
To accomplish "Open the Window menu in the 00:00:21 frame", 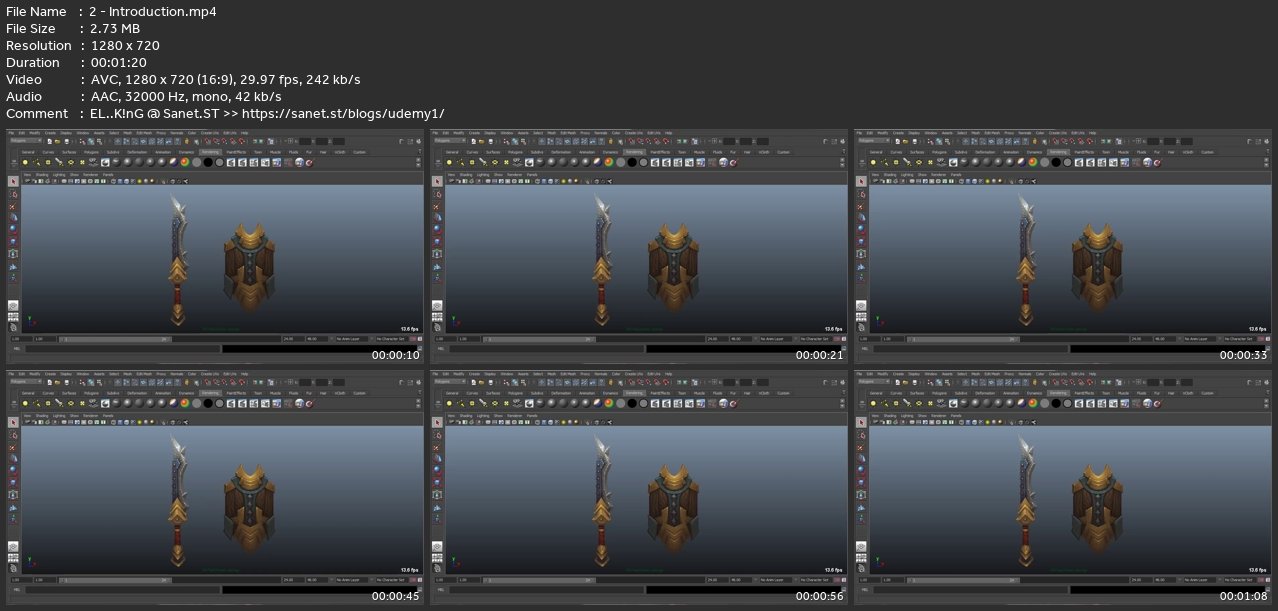I will click(506, 132).
